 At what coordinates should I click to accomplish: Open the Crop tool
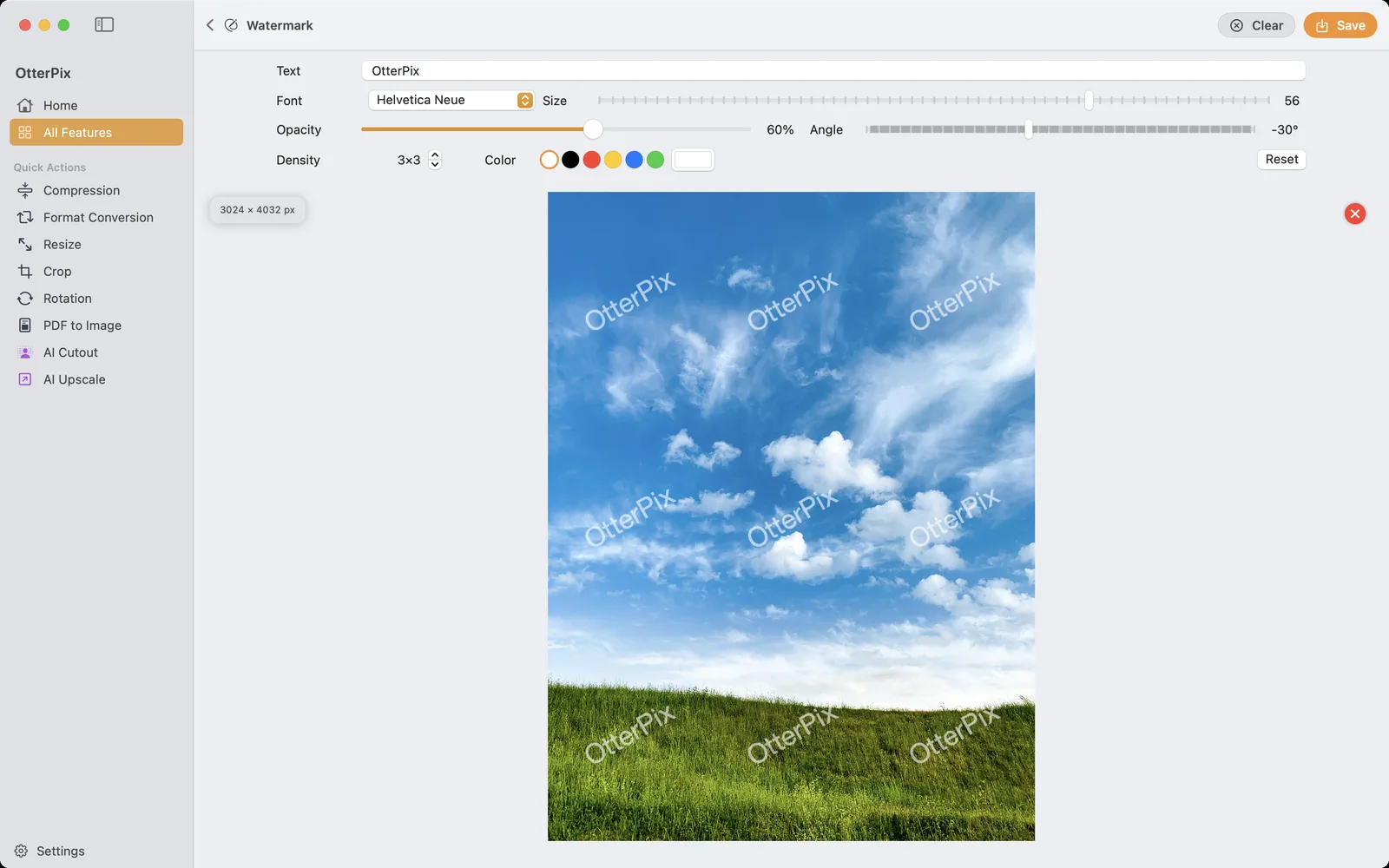pyautogui.click(x=96, y=271)
